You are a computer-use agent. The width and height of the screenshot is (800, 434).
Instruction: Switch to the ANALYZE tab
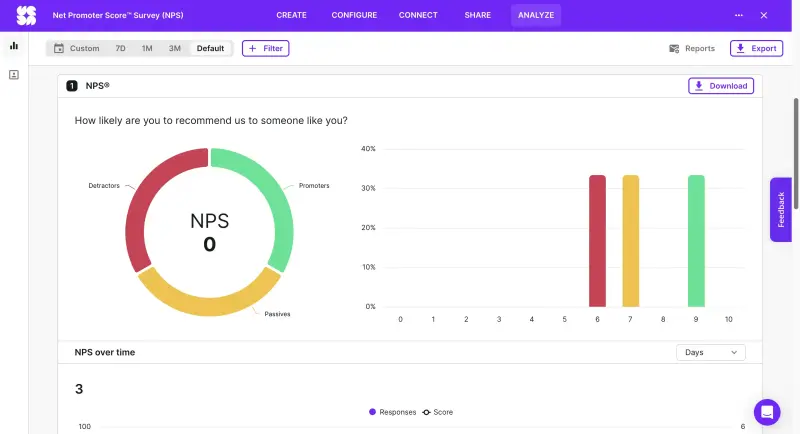(x=536, y=15)
